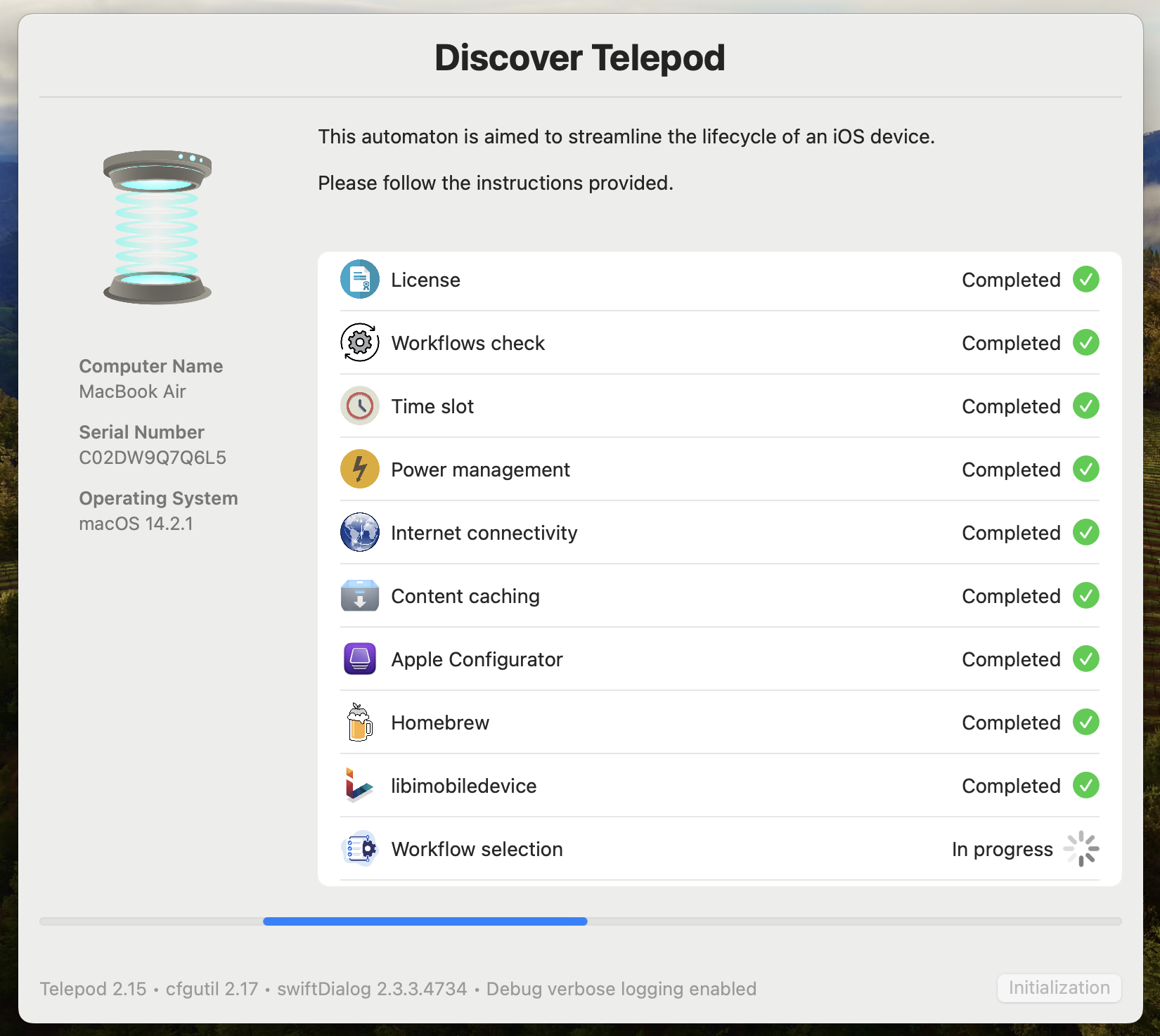The width and height of the screenshot is (1160, 1036).
Task: Click the 'Workflow selection' label
Action: (x=477, y=849)
